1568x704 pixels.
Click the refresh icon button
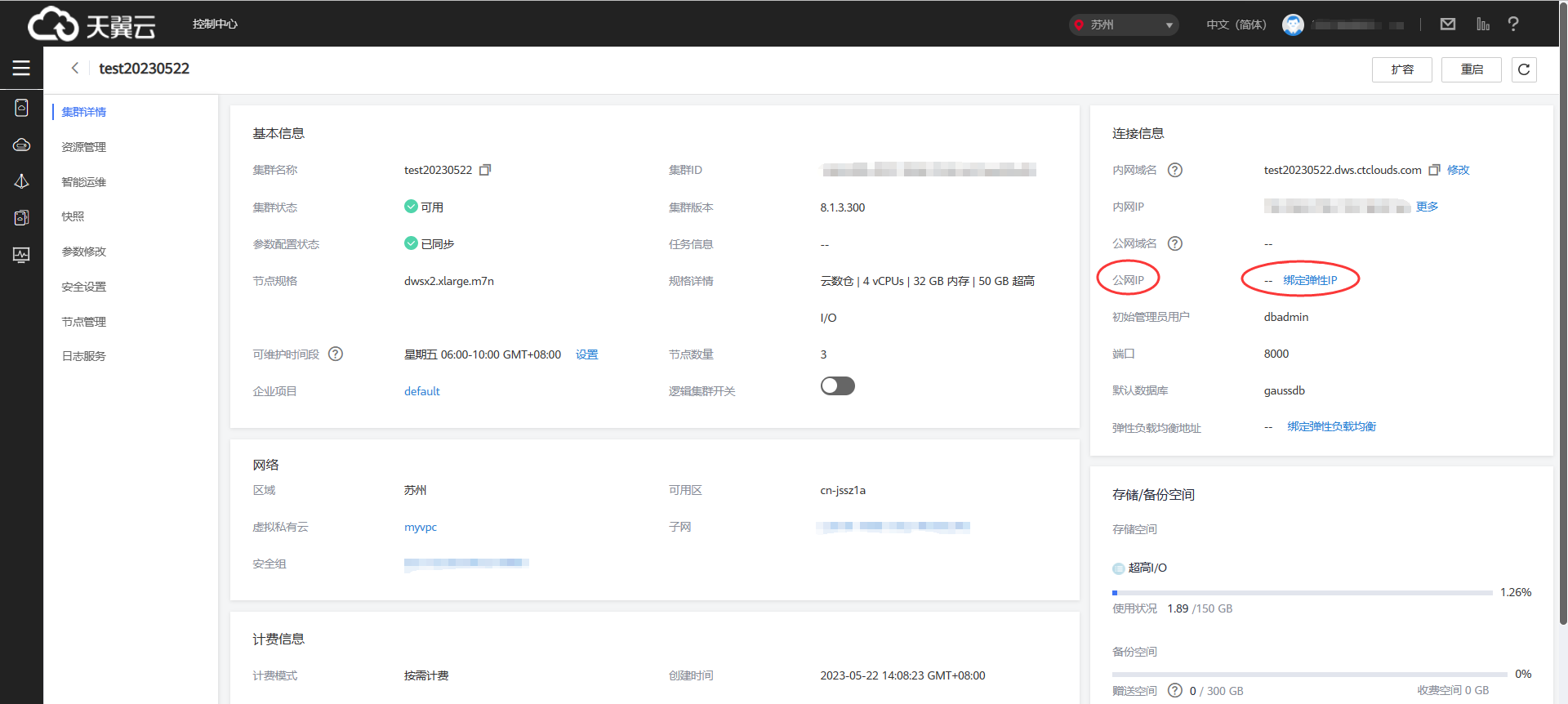(x=1524, y=69)
